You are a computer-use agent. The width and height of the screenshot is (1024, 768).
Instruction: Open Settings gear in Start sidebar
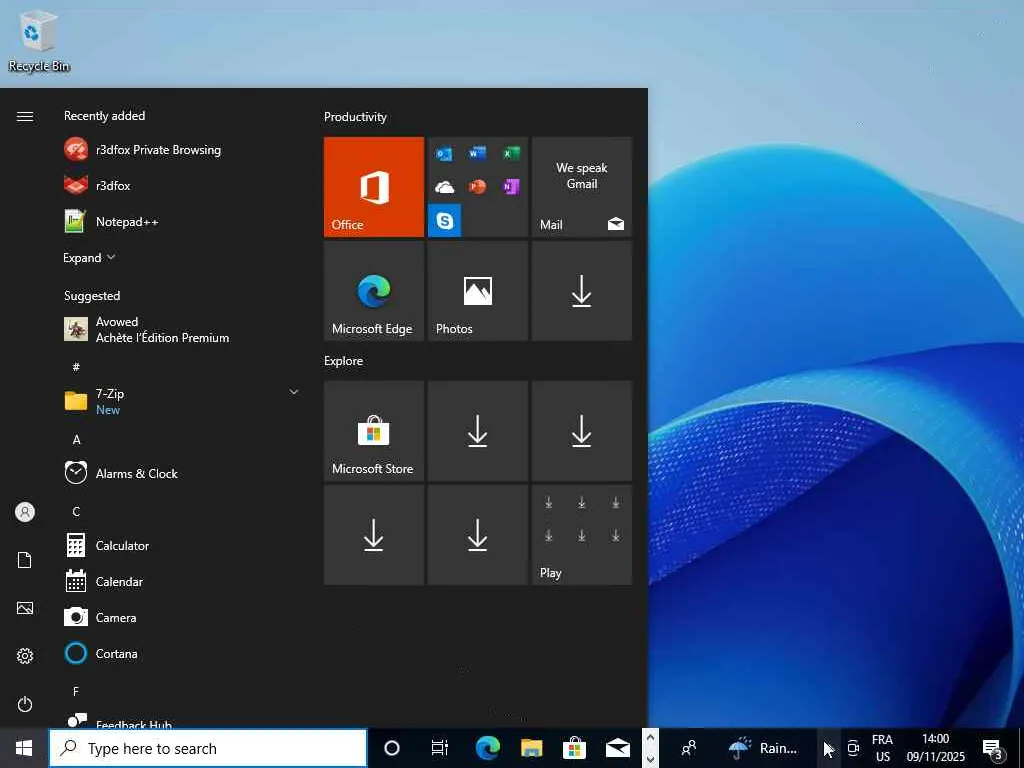click(25, 656)
